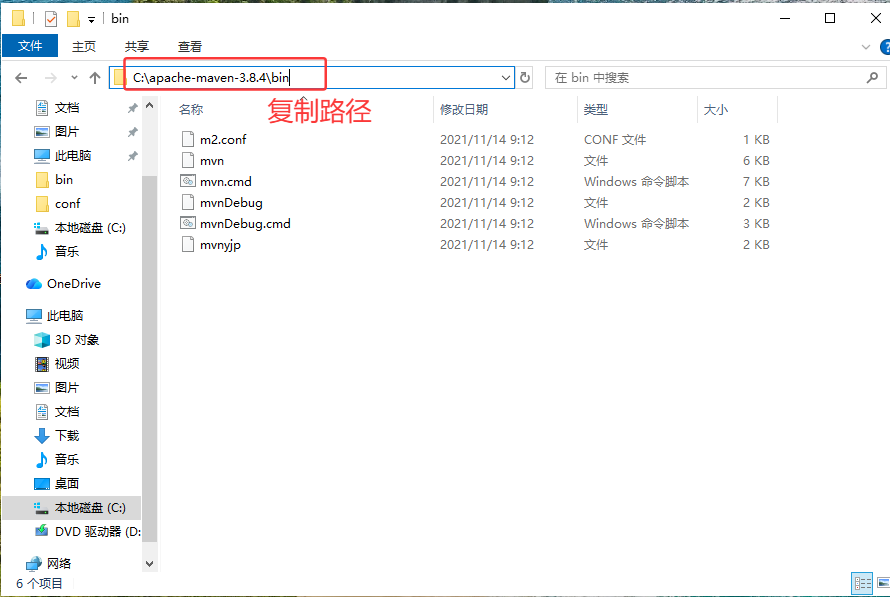Switch to the 共享 ribbon tab
890x597 pixels.
coord(136,45)
